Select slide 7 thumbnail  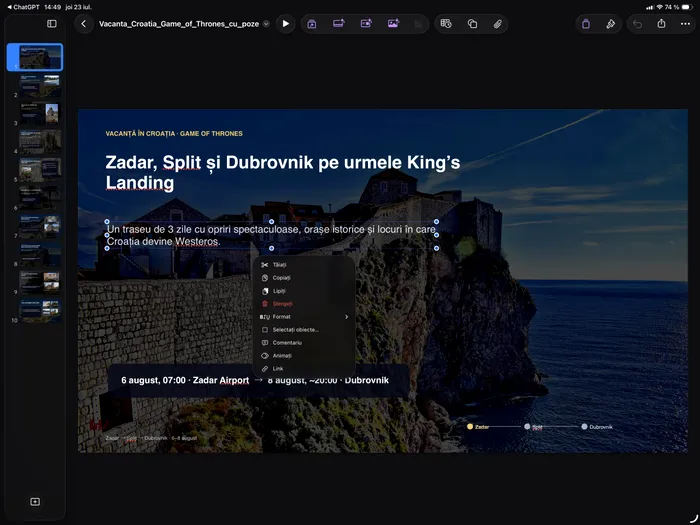point(40,226)
